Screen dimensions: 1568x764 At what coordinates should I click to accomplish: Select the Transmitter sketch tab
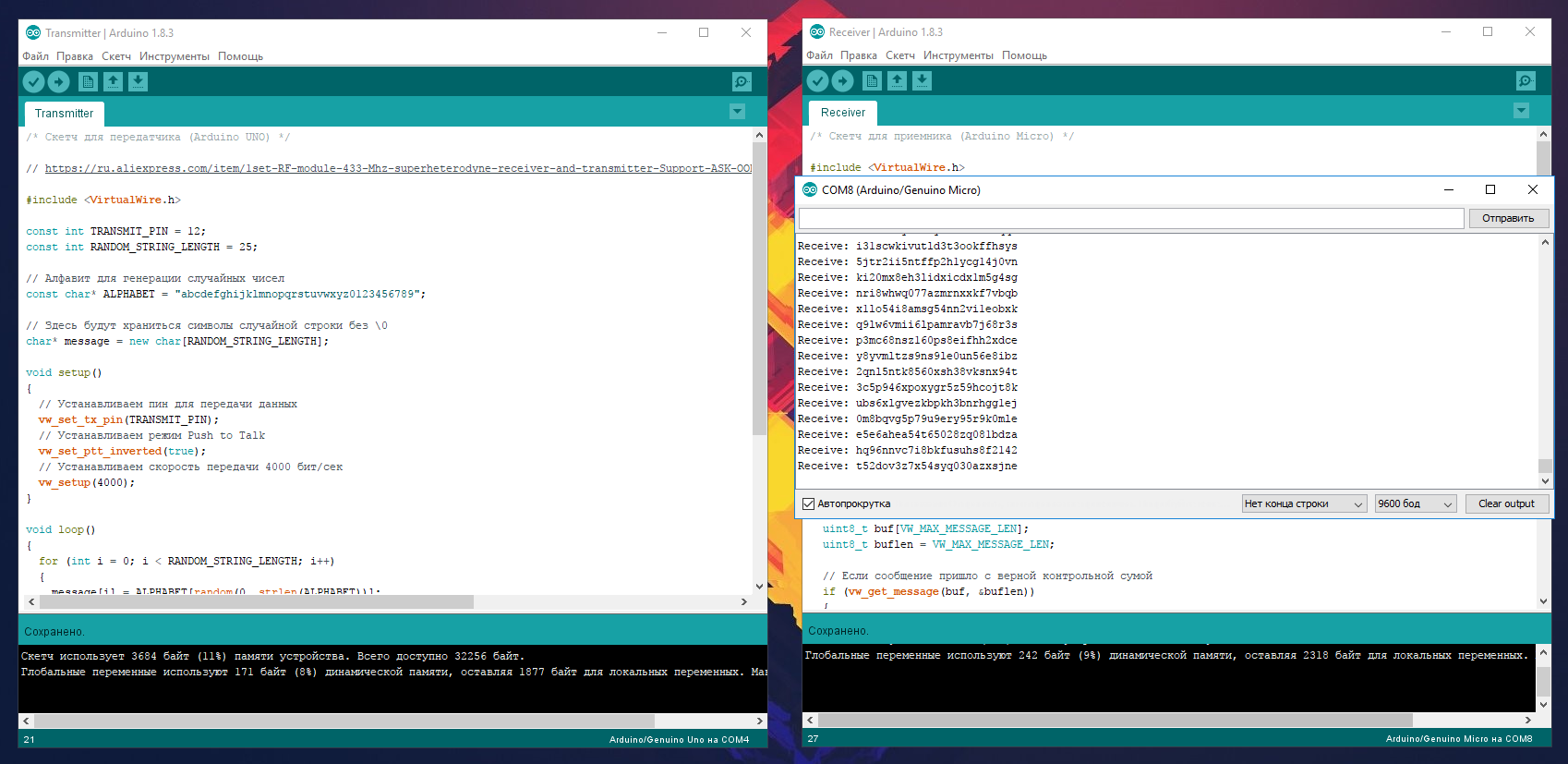click(64, 114)
